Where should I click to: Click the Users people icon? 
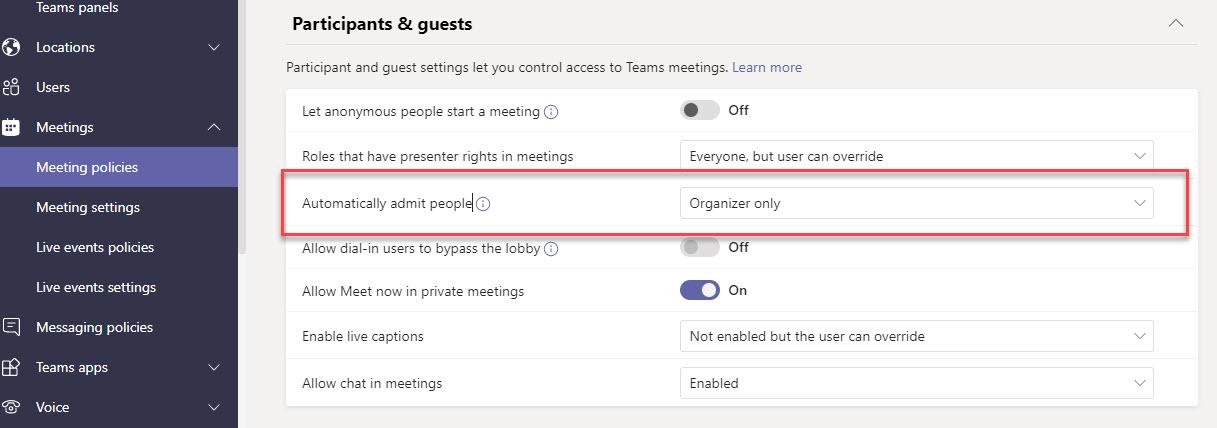[x=12, y=87]
